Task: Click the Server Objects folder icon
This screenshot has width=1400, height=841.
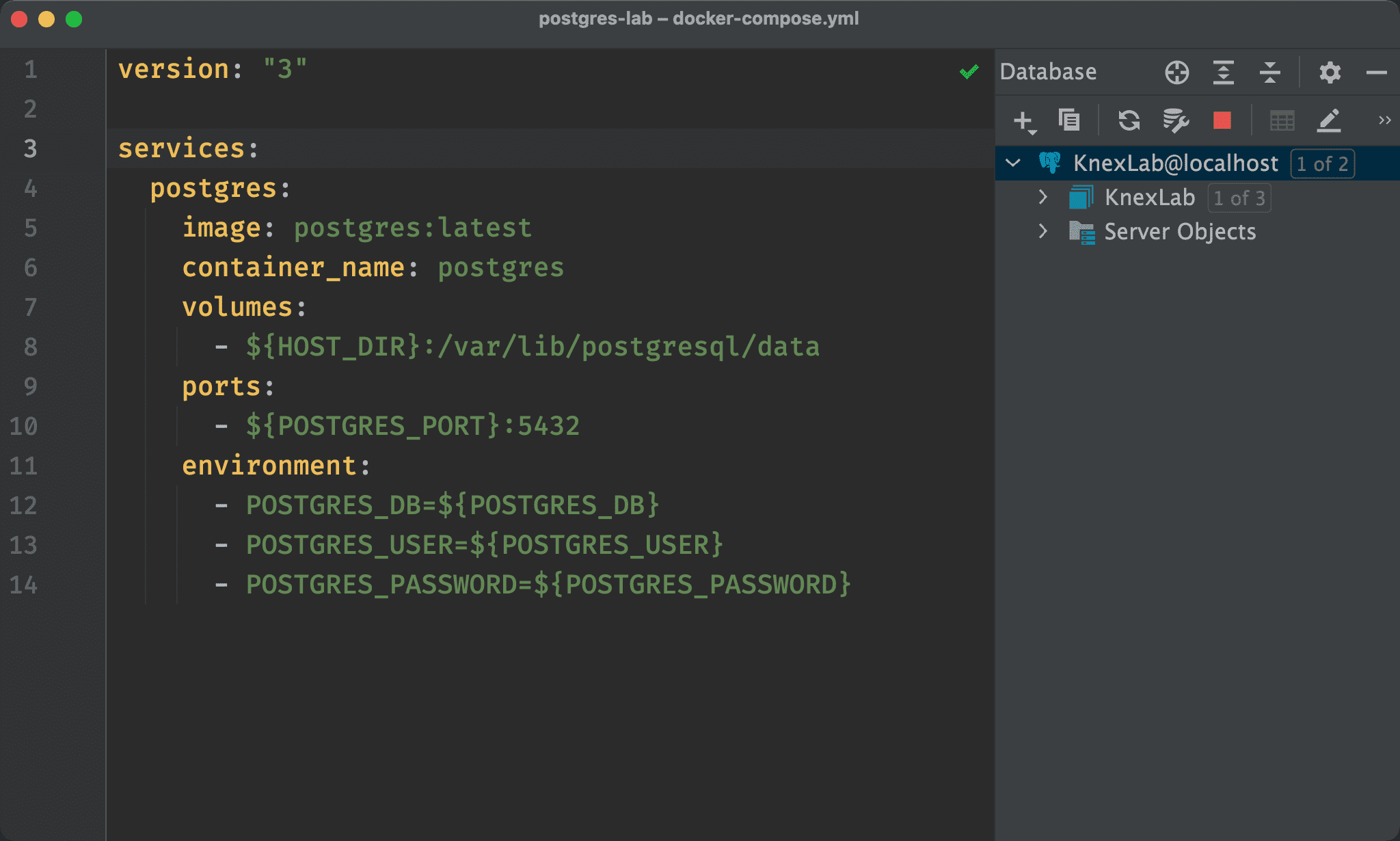Action: pos(1081,232)
